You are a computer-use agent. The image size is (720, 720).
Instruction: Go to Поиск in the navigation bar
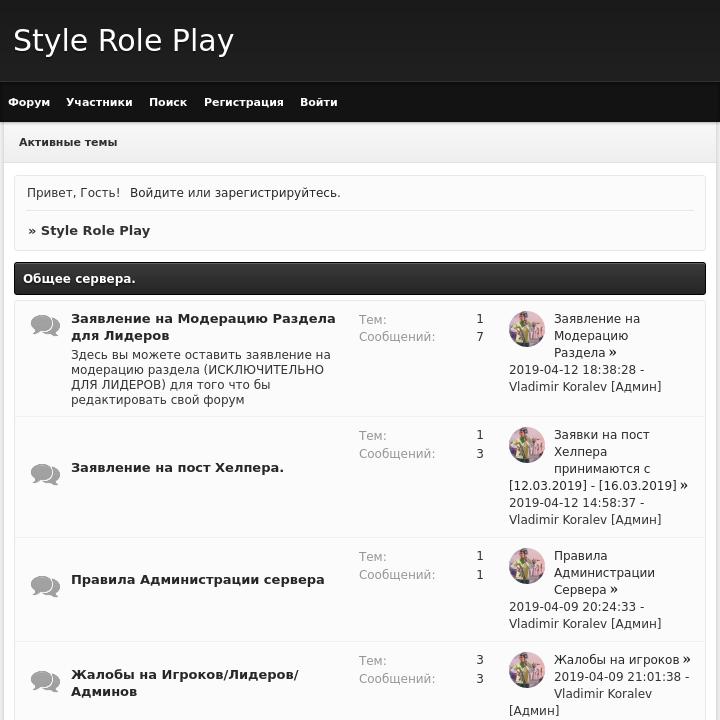pyautogui.click(x=168, y=102)
